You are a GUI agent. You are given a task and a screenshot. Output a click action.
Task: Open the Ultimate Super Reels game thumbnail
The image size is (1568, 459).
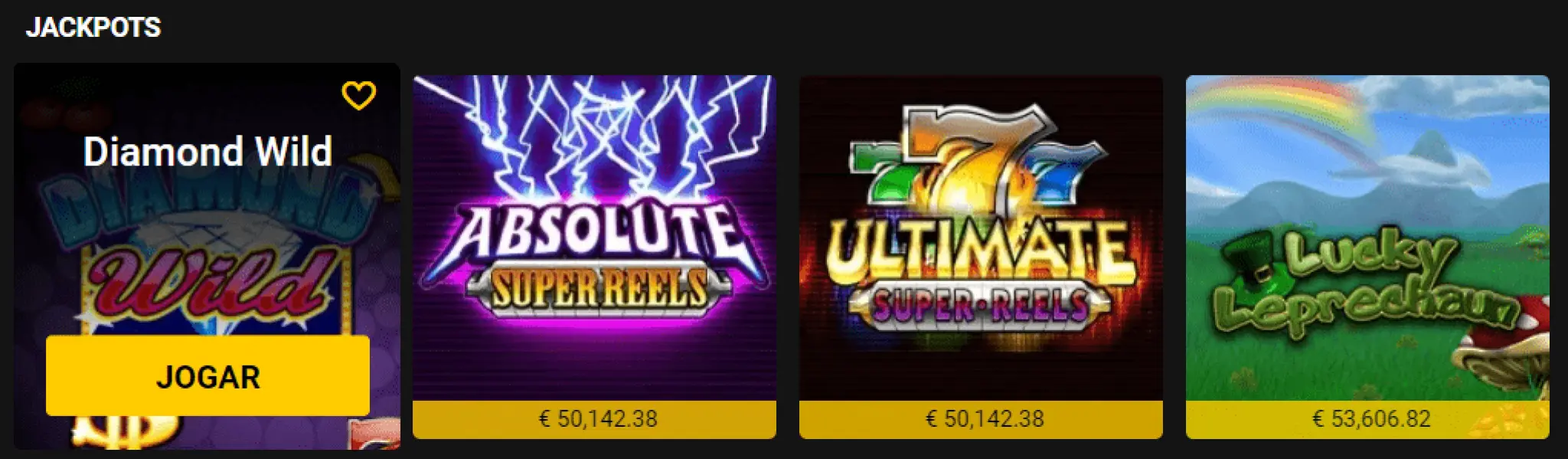click(x=980, y=238)
